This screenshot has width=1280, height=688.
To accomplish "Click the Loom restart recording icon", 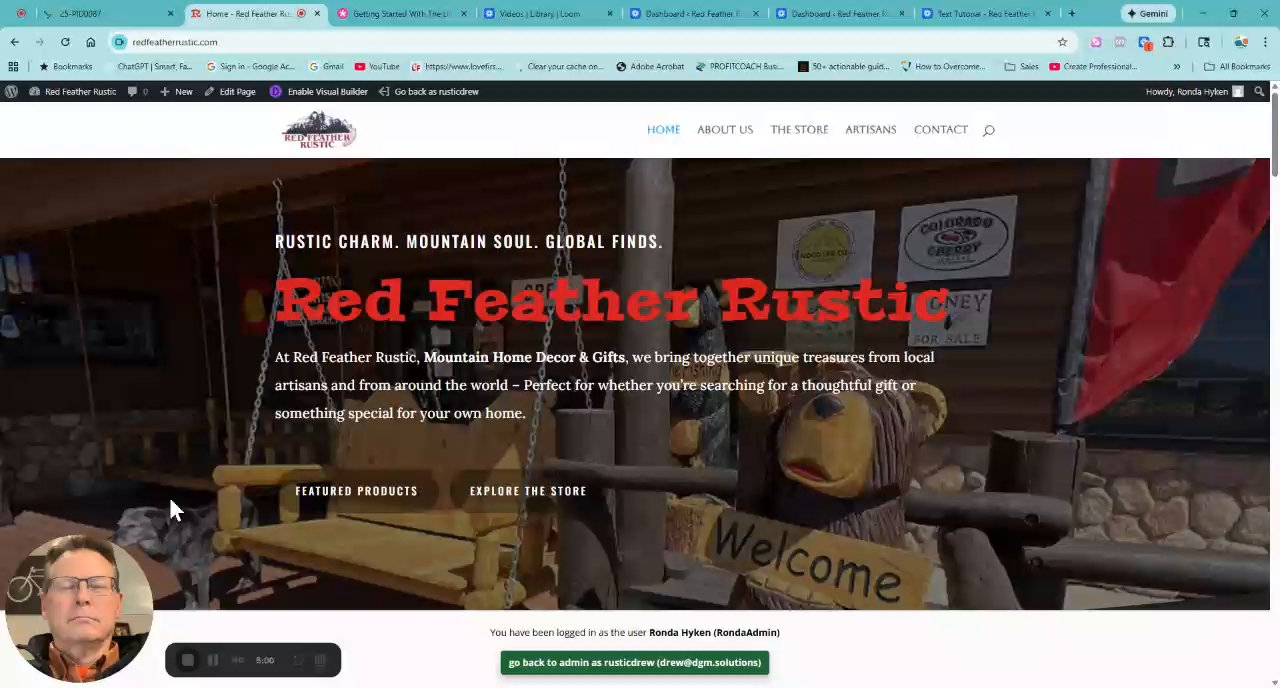I will (x=297, y=660).
